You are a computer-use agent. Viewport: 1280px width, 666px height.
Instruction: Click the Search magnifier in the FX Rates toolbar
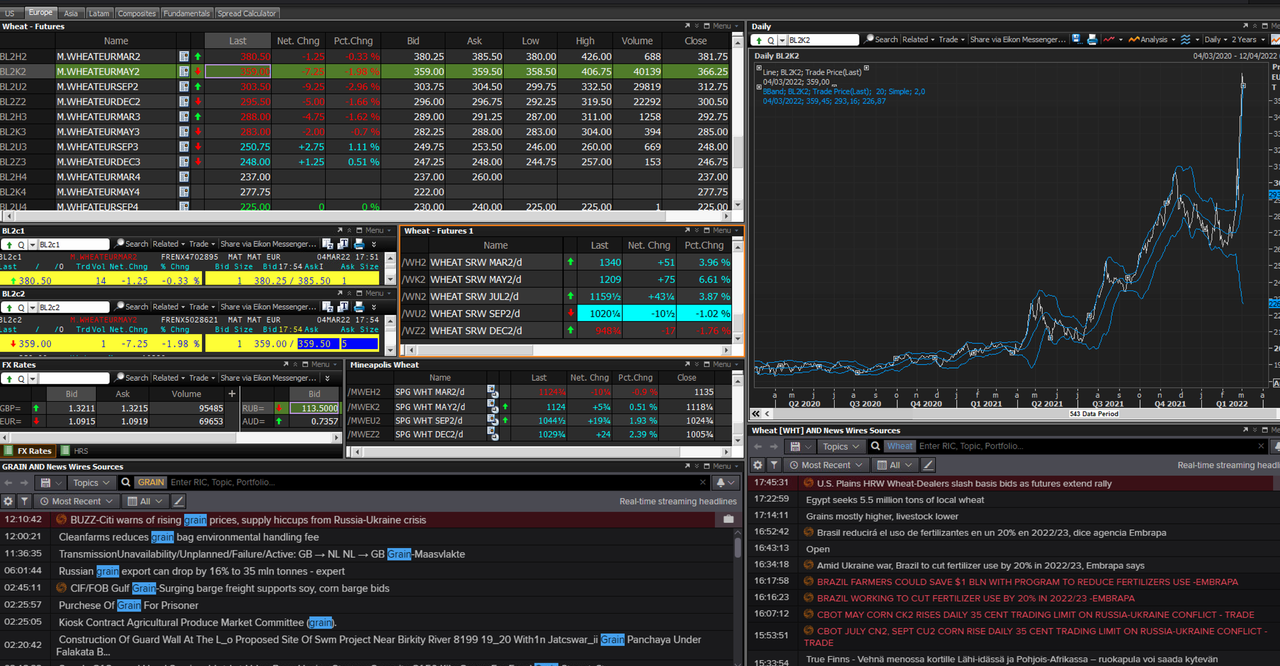119,377
